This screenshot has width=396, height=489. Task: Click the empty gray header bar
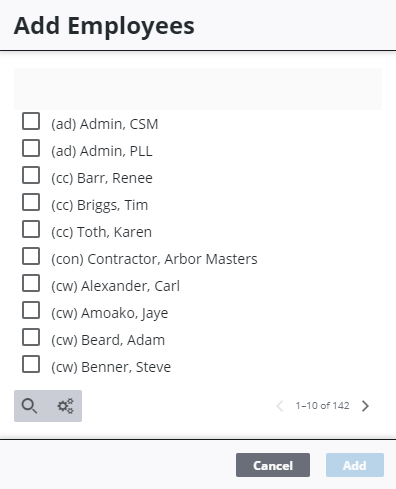[198, 89]
